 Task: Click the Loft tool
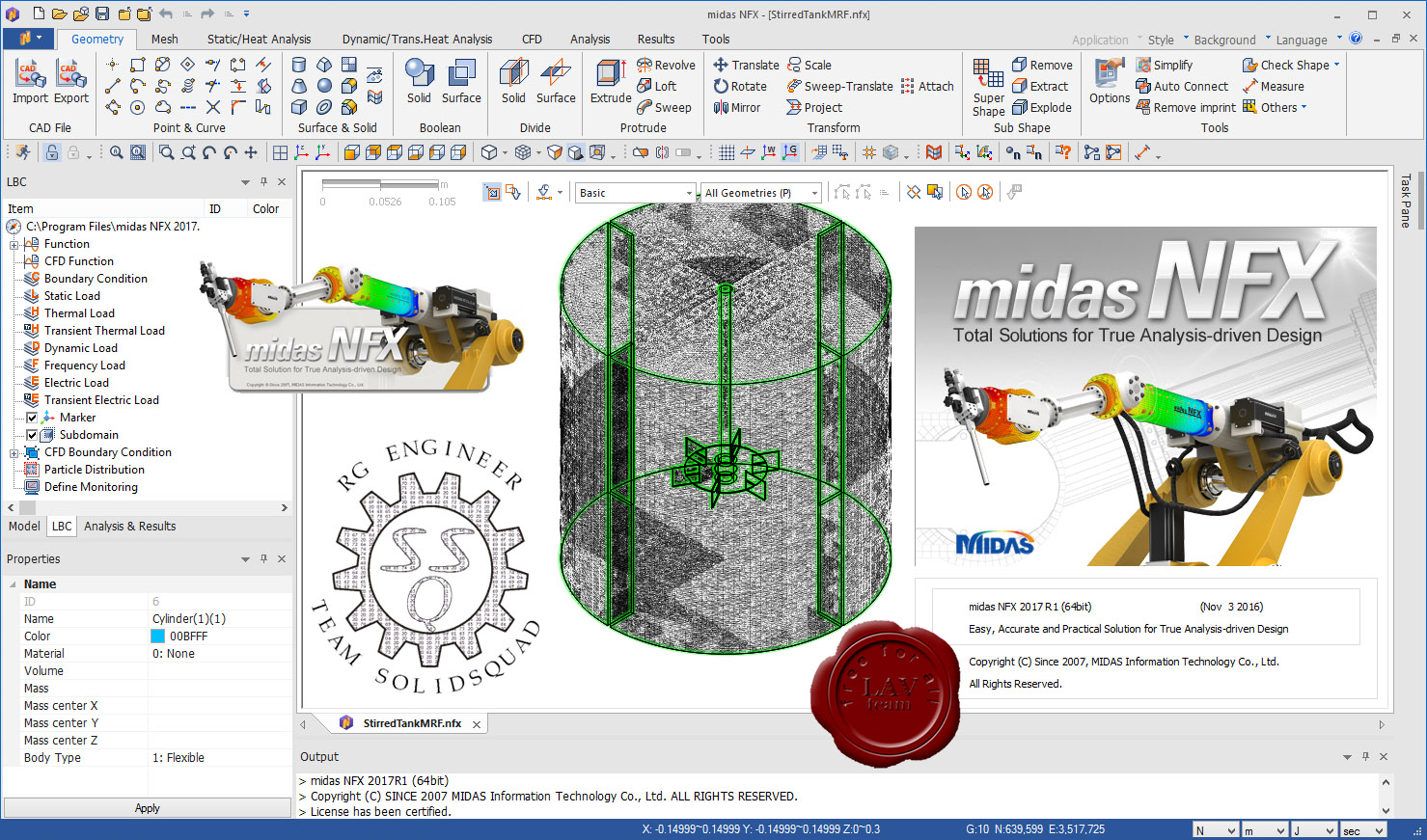point(656,86)
